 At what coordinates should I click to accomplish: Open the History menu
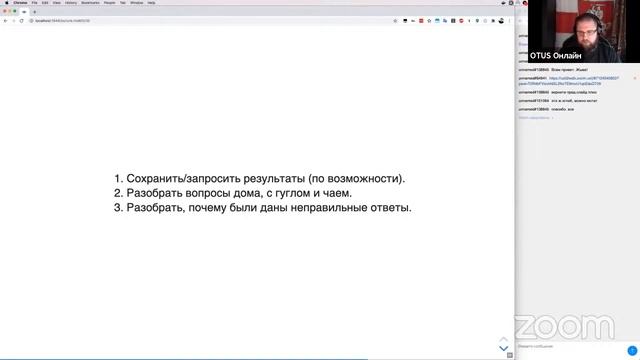[x=71, y=3]
